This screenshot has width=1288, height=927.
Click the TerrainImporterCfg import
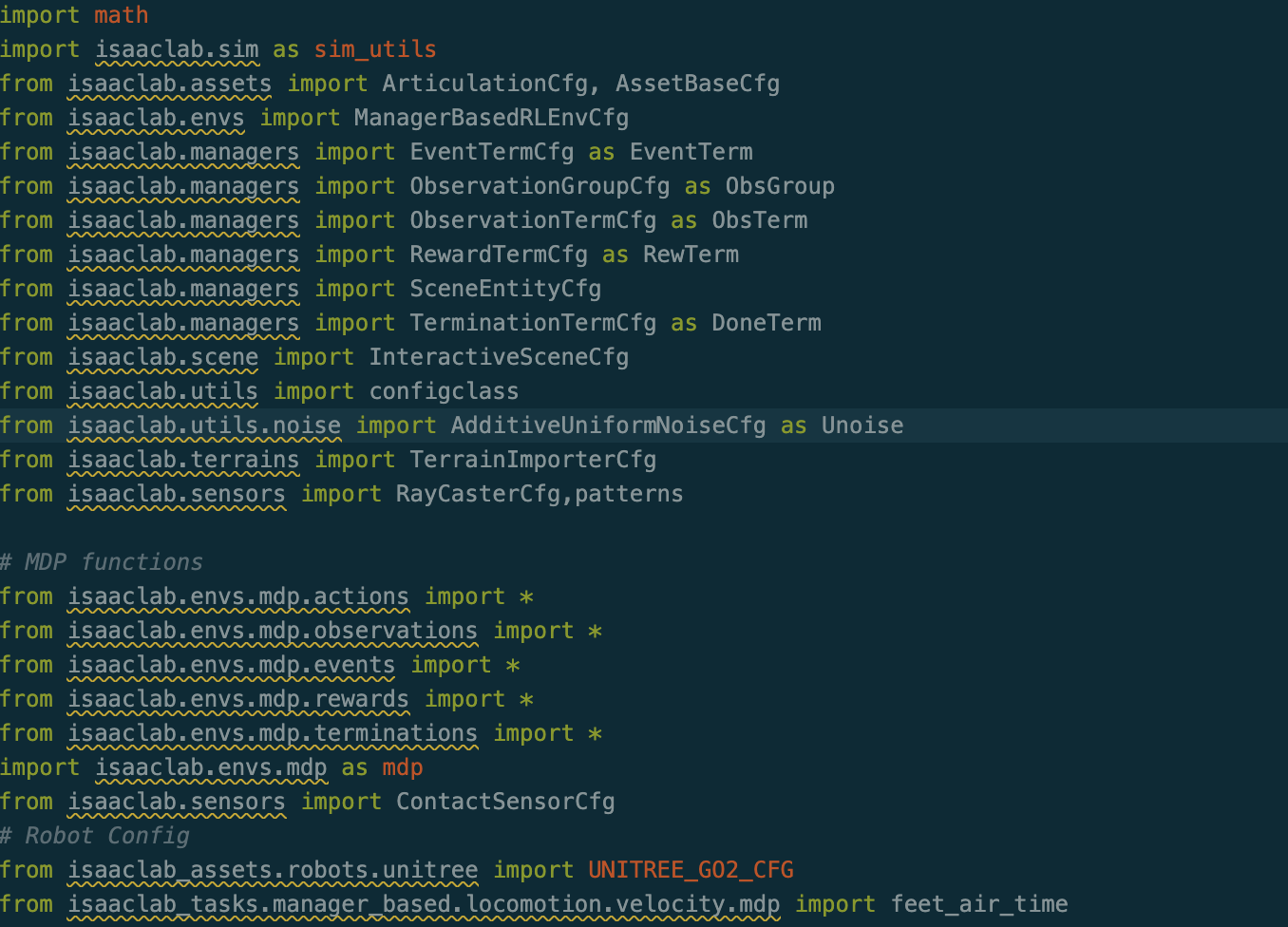pos(533,460)
